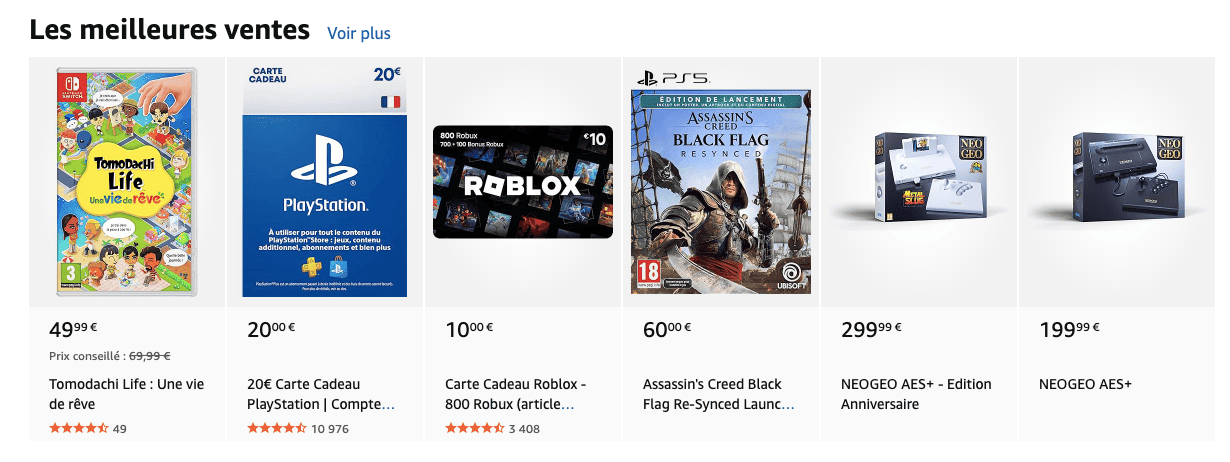Open the PlayStation 20€ gift card image
The width and height of the screenshot is (1230, 462).
point(325,182)
